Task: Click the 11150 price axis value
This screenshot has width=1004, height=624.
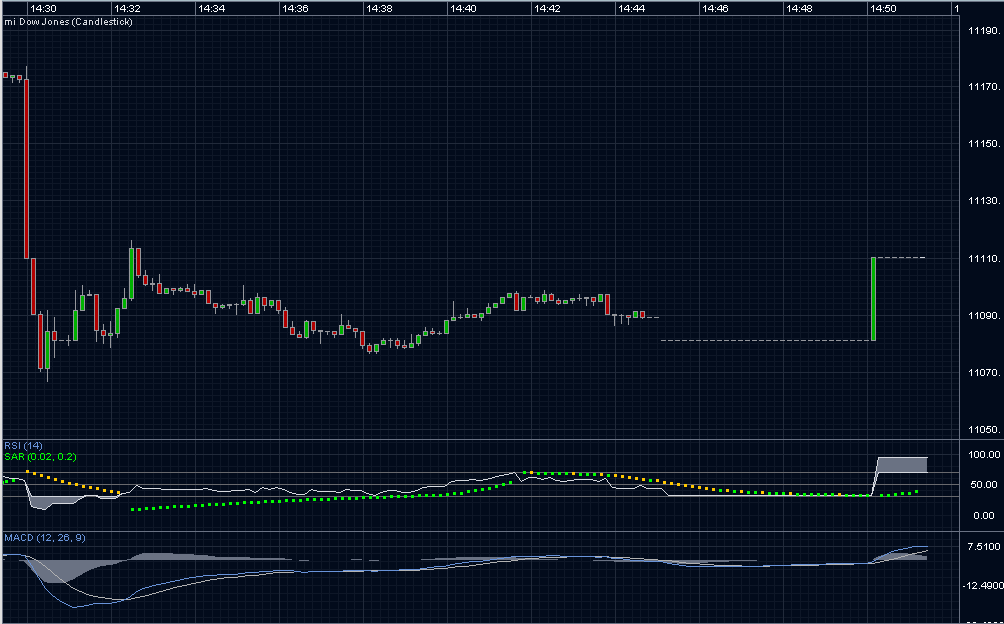Action: pyautogui.click(x=984, y=143)
